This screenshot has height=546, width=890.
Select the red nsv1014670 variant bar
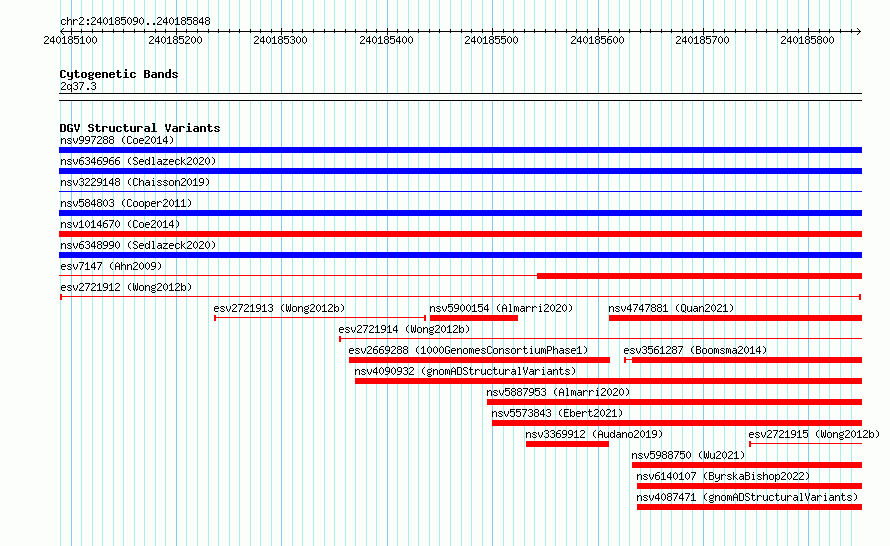pos(460,234)
